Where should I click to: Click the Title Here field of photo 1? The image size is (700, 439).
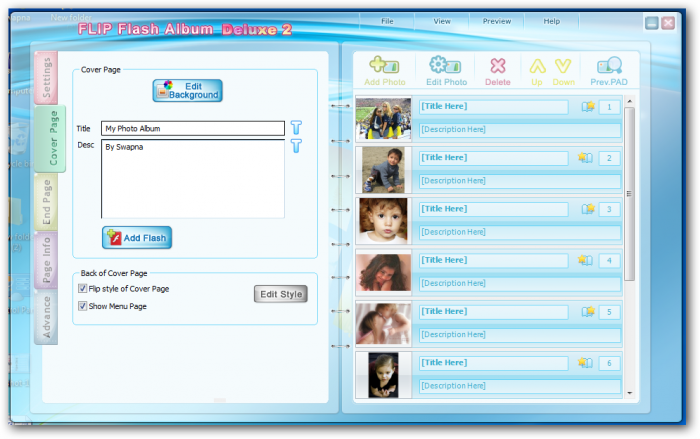493,107
